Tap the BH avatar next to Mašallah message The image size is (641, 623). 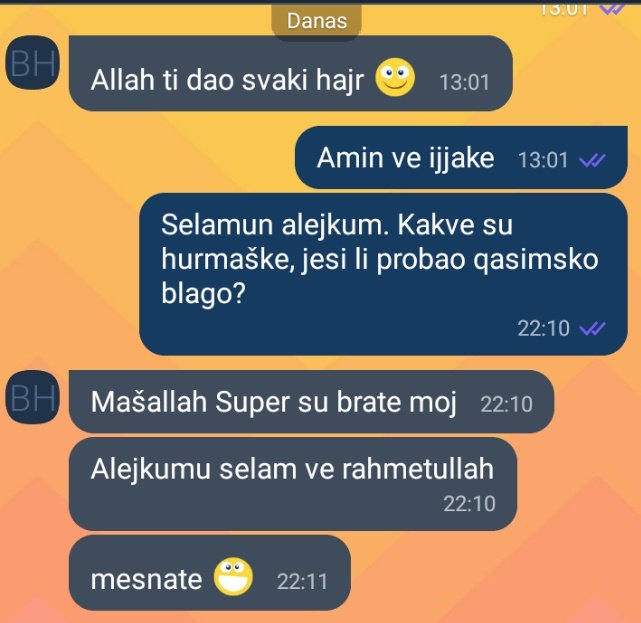(33, 397)
